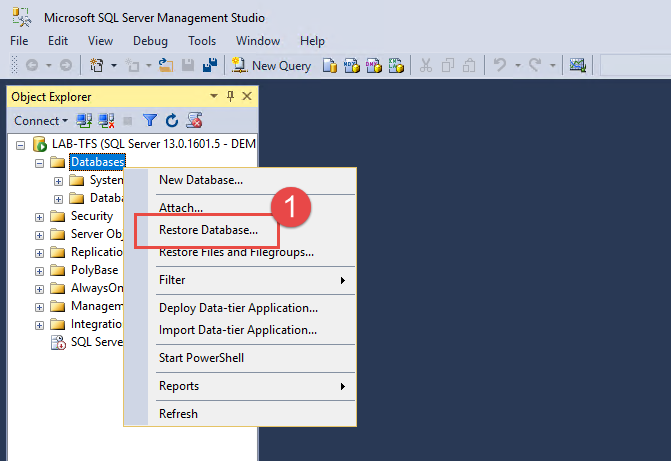
Task: Expand the Security folder node
Action: pos(40,216)
